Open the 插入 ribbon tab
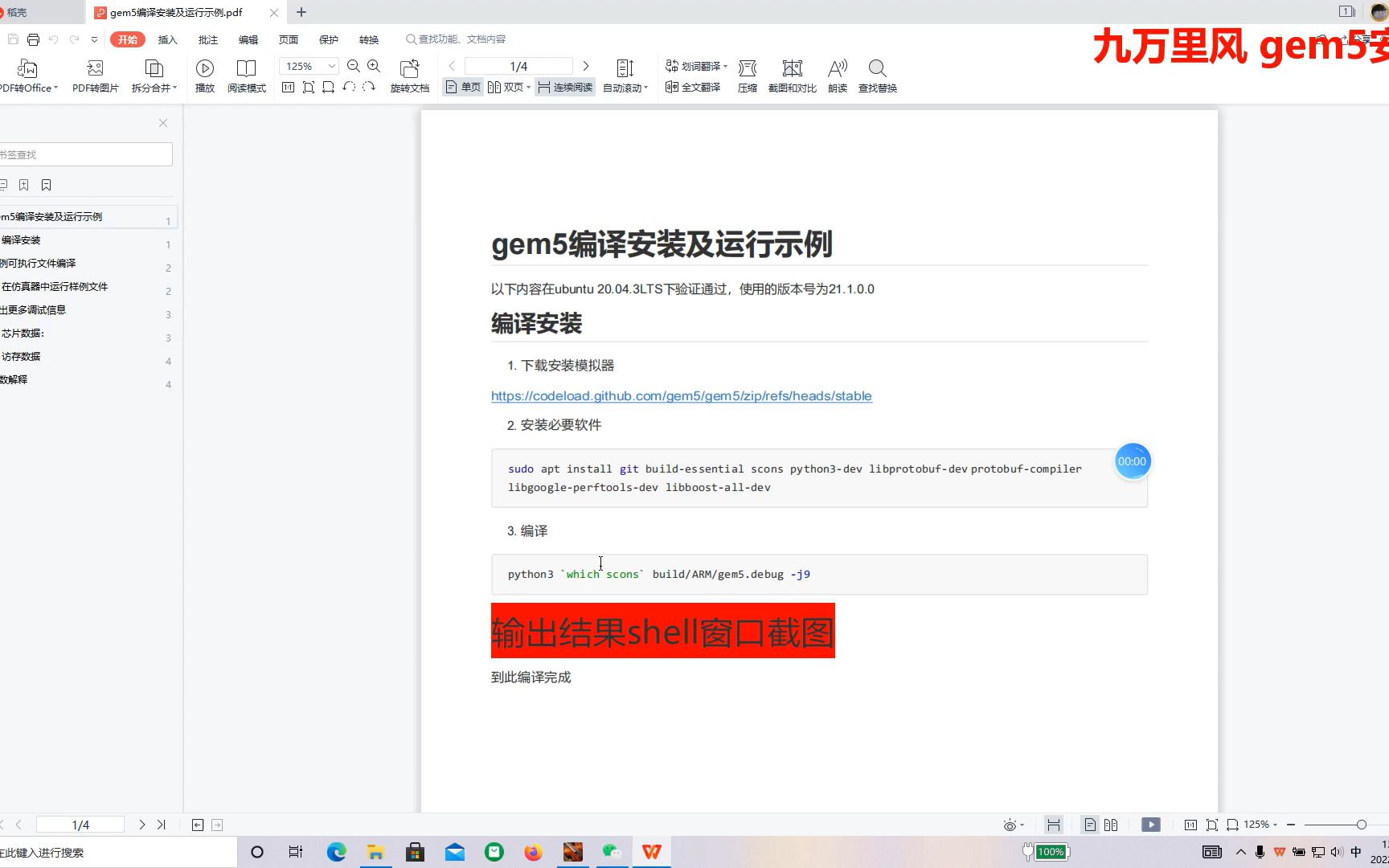 [x=167, y=39]
